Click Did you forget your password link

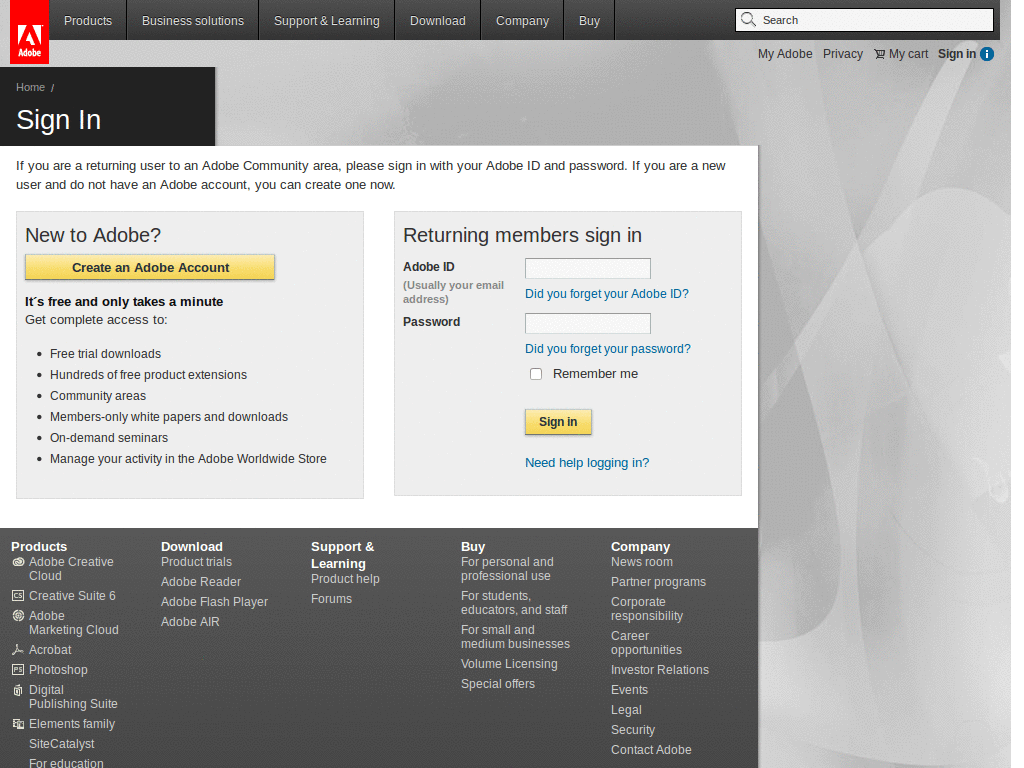coord(607,349)
